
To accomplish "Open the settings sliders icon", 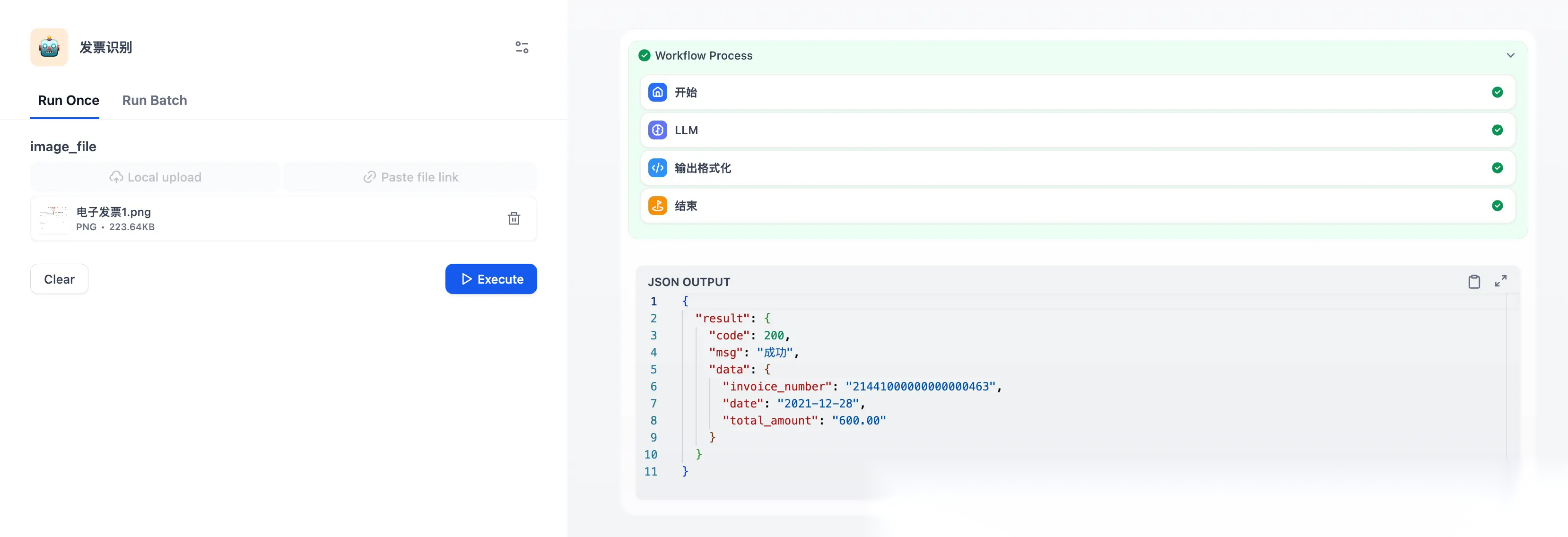I will 522,47.
